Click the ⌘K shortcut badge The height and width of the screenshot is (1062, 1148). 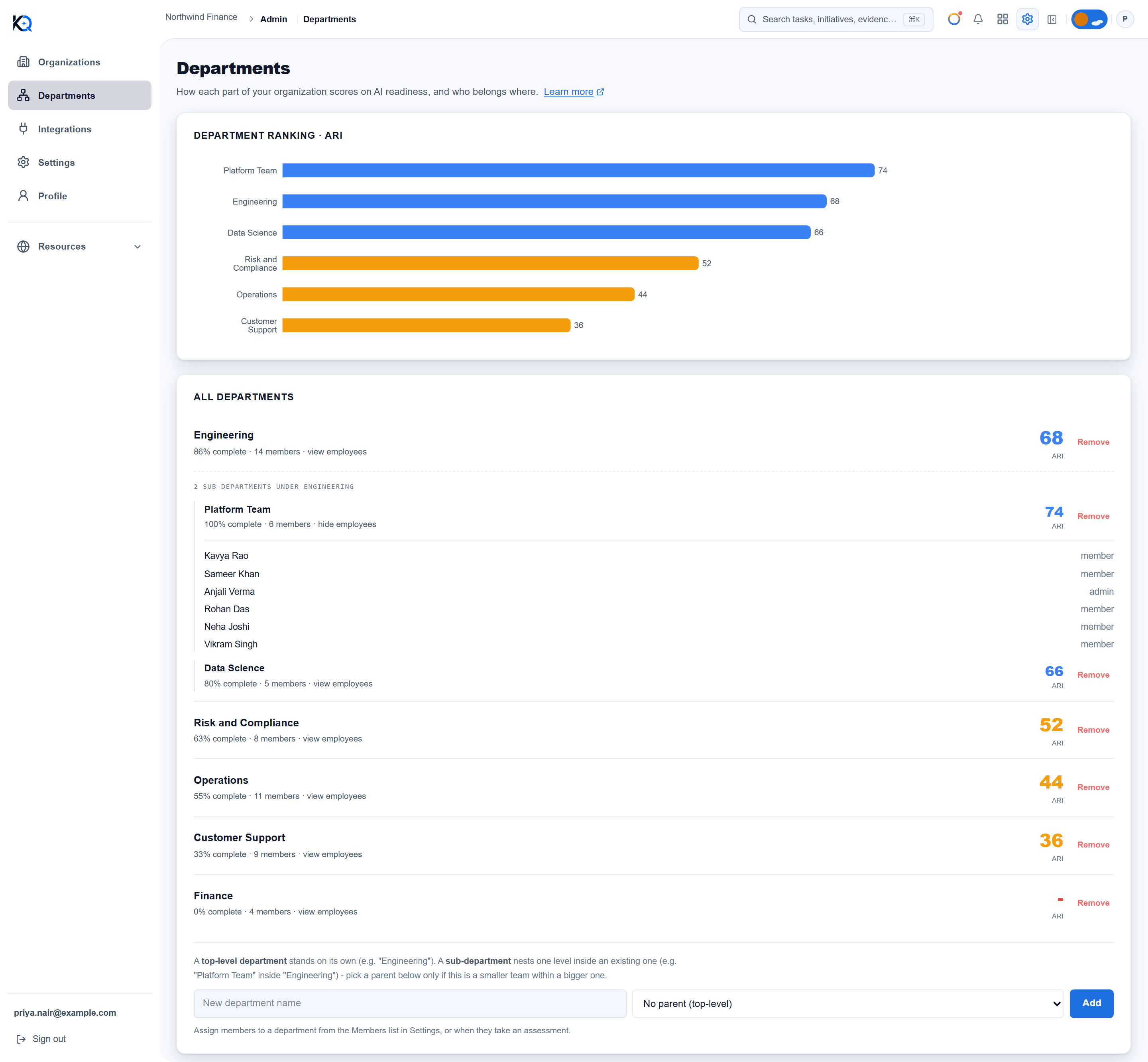[914, 20]
